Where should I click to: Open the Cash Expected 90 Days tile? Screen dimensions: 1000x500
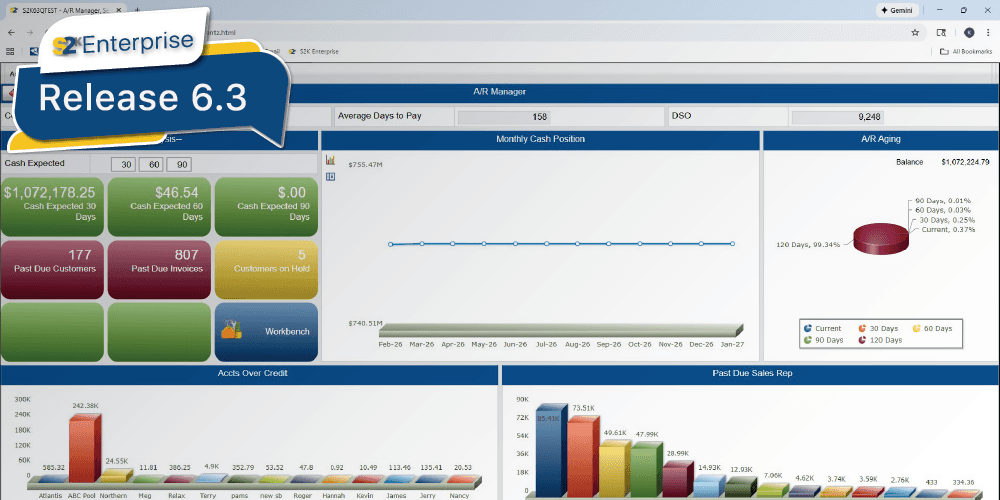click(267, 207)
